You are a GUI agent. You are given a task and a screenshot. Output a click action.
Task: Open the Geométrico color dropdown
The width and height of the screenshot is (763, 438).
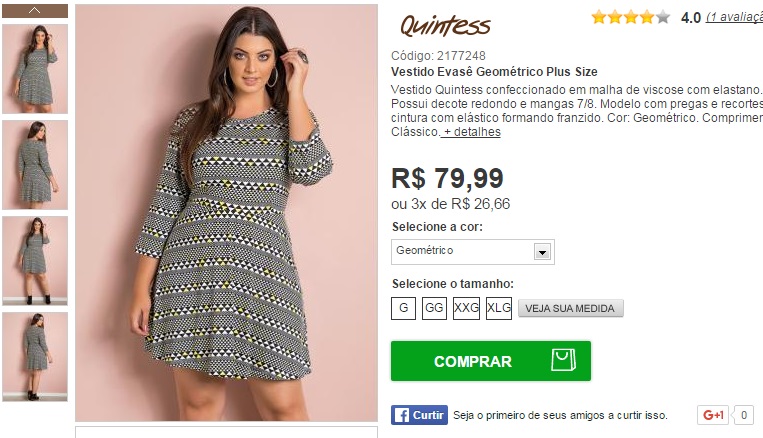click(472, 252)
